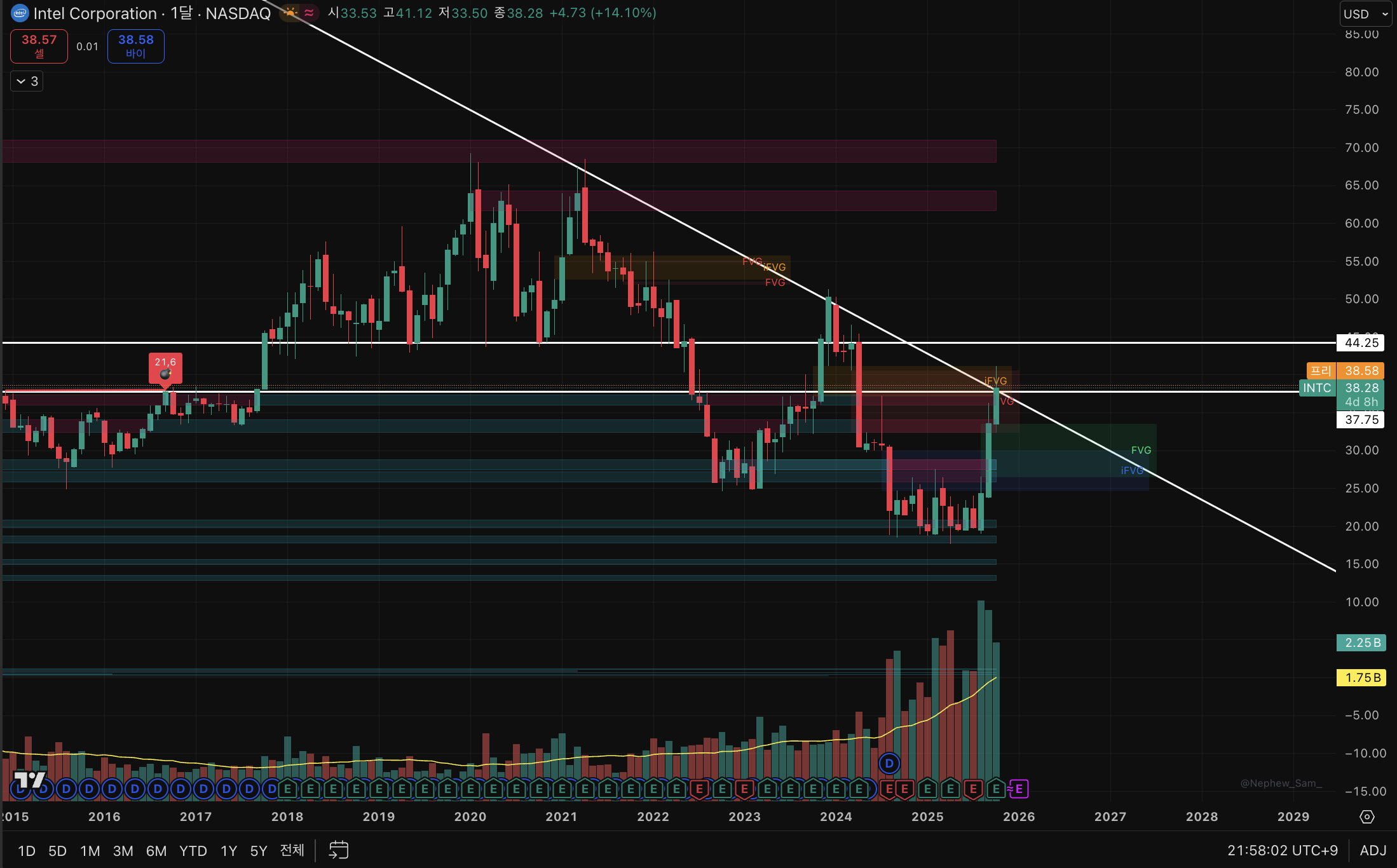The height and width of the screenshot is (868, 1397).
Task: Click the Intel logo next to symbol name
Action: 20,13
